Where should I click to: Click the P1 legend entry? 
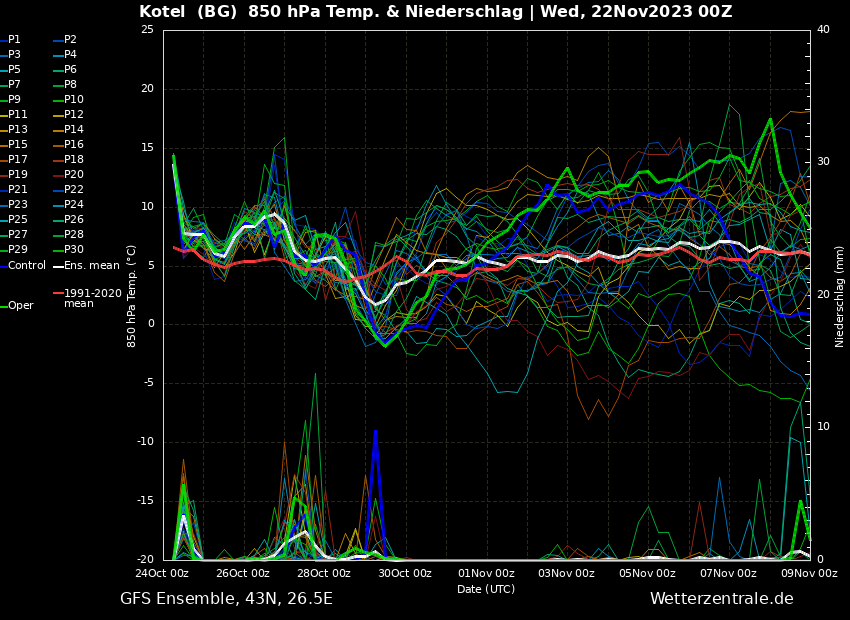coord(14,40)
